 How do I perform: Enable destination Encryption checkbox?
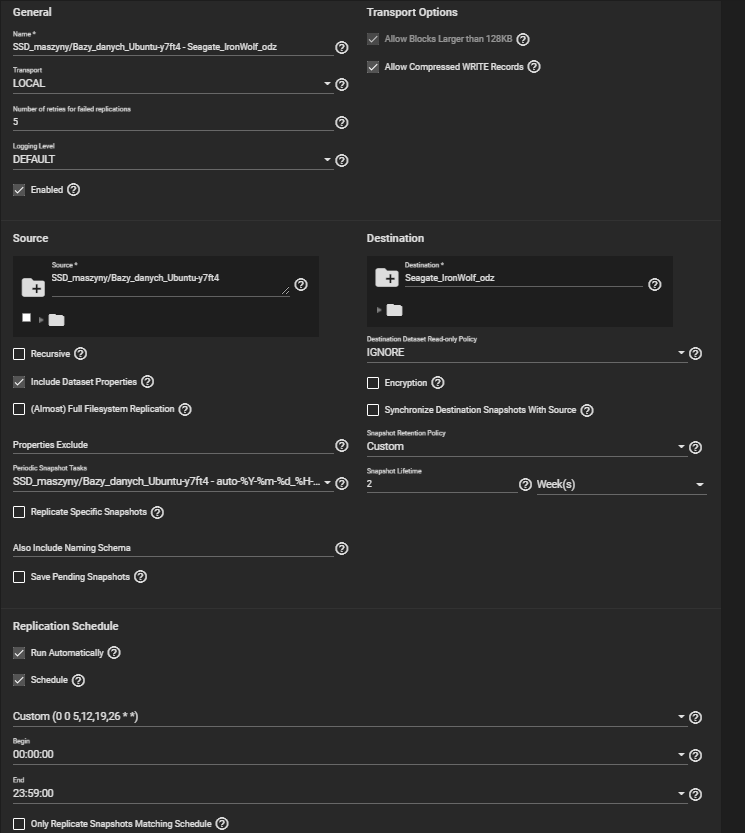[373, 383]
